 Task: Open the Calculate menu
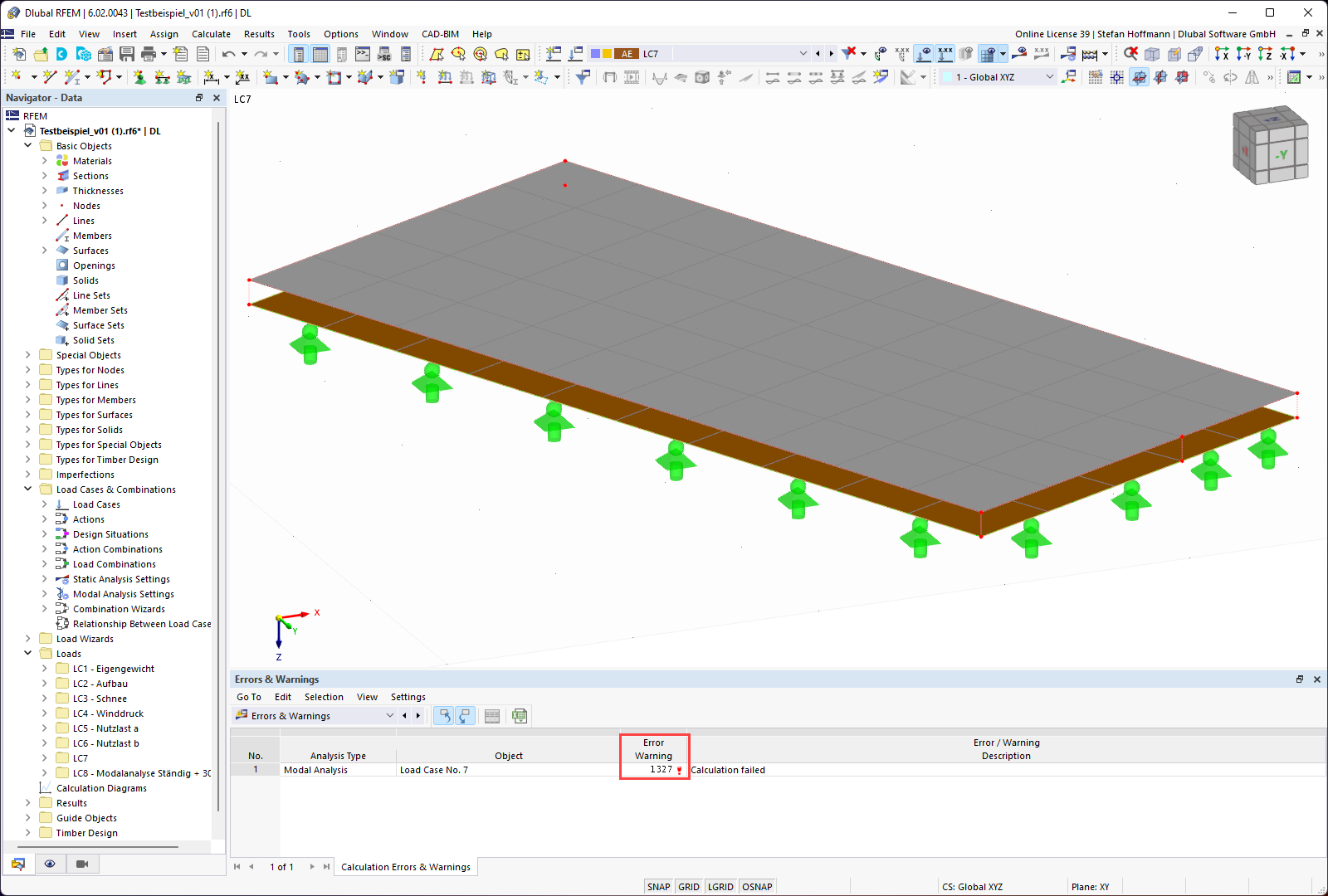point(211,34)
